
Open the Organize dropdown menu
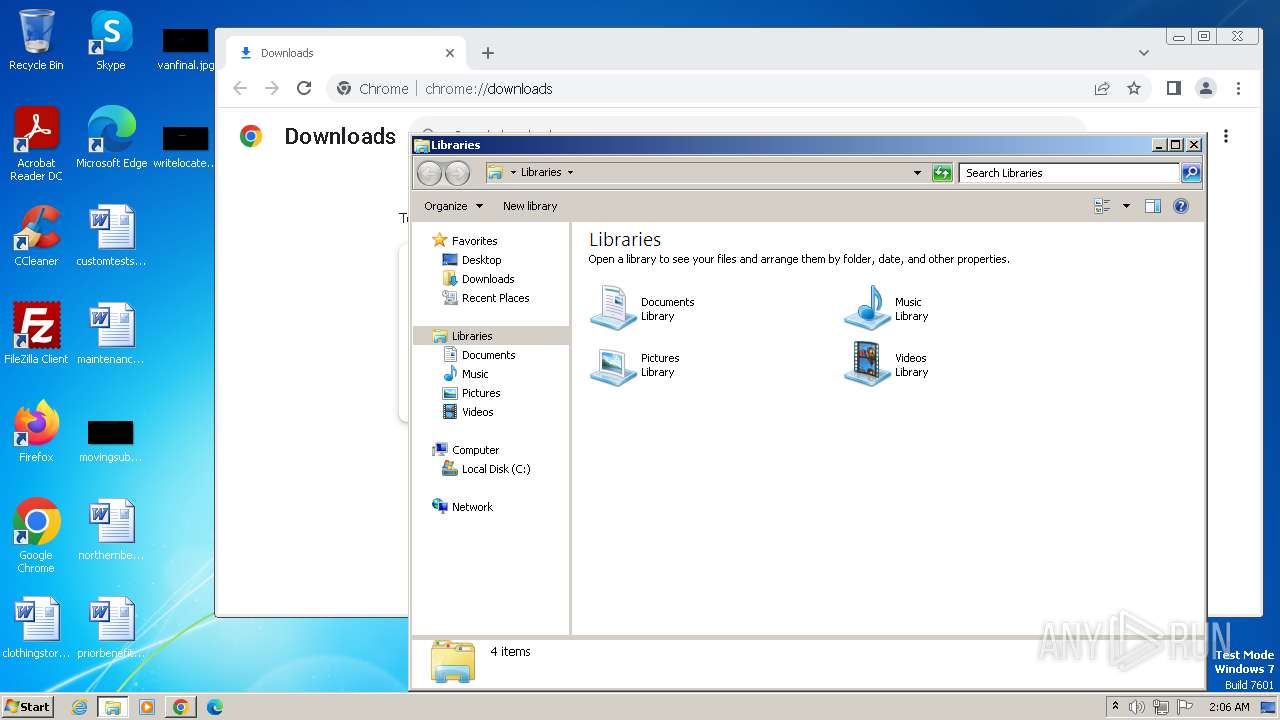click(x=453, y=206)
